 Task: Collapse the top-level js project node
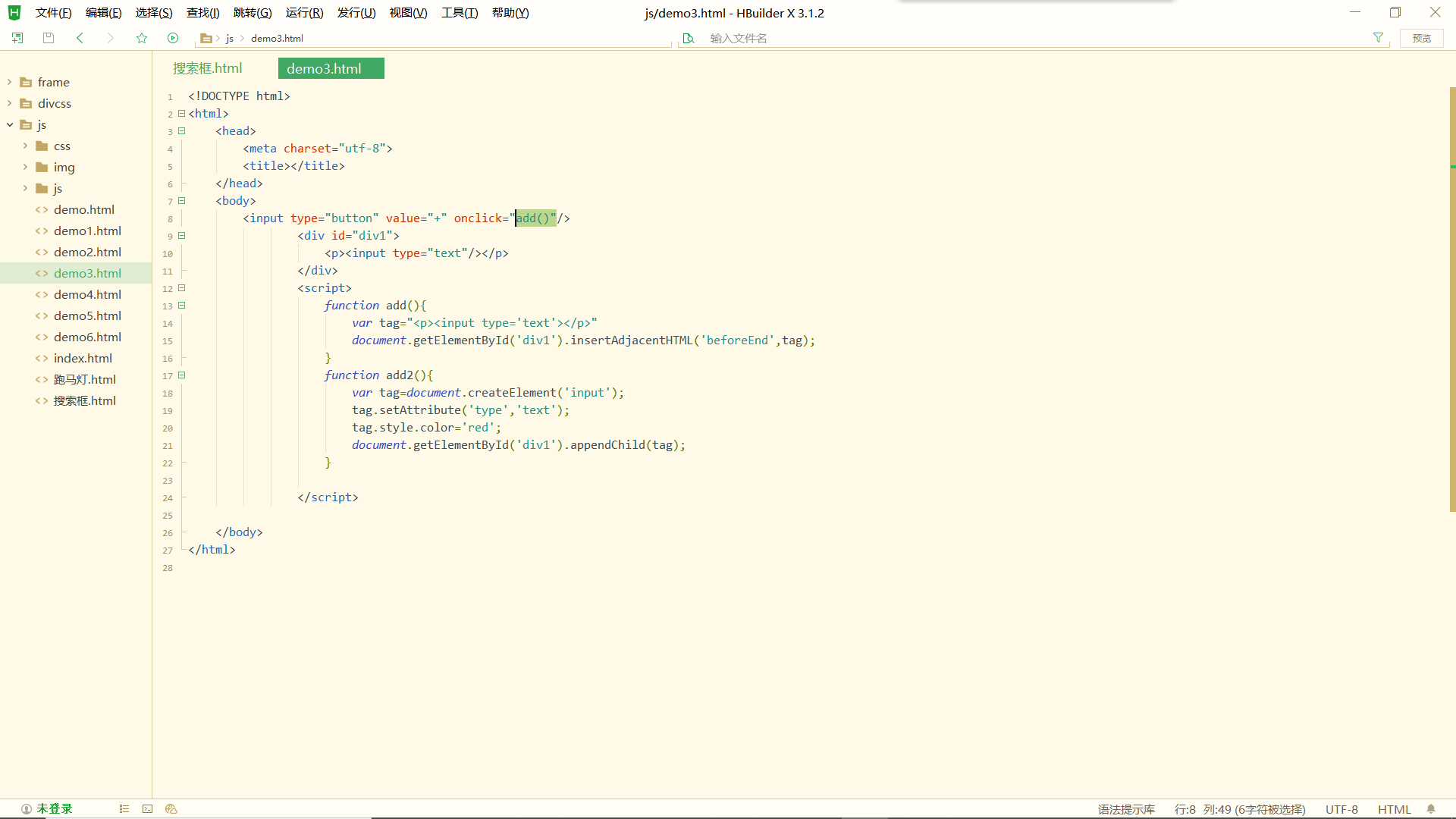(x=9, y=124)
